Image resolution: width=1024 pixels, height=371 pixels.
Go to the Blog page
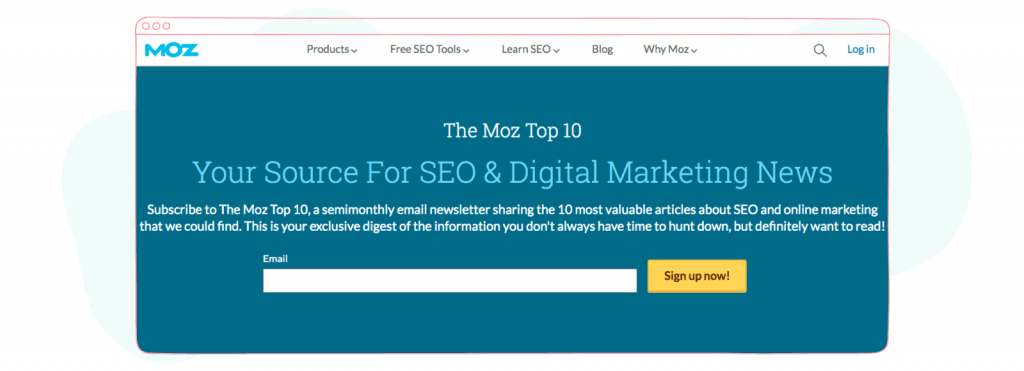[602, 50]
